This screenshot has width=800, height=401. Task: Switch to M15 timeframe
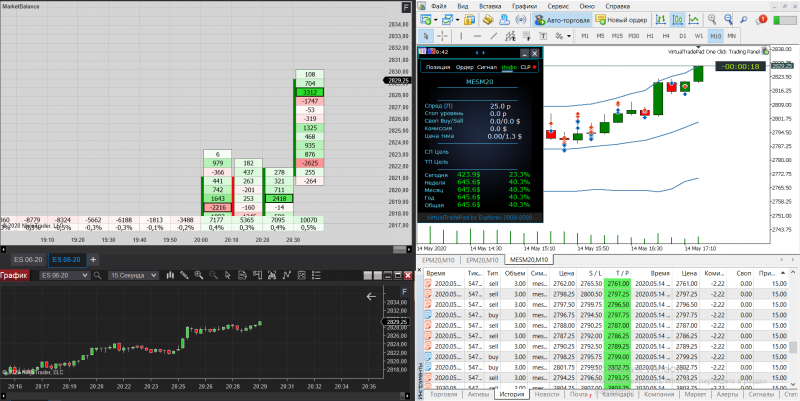tap(617, 36)
